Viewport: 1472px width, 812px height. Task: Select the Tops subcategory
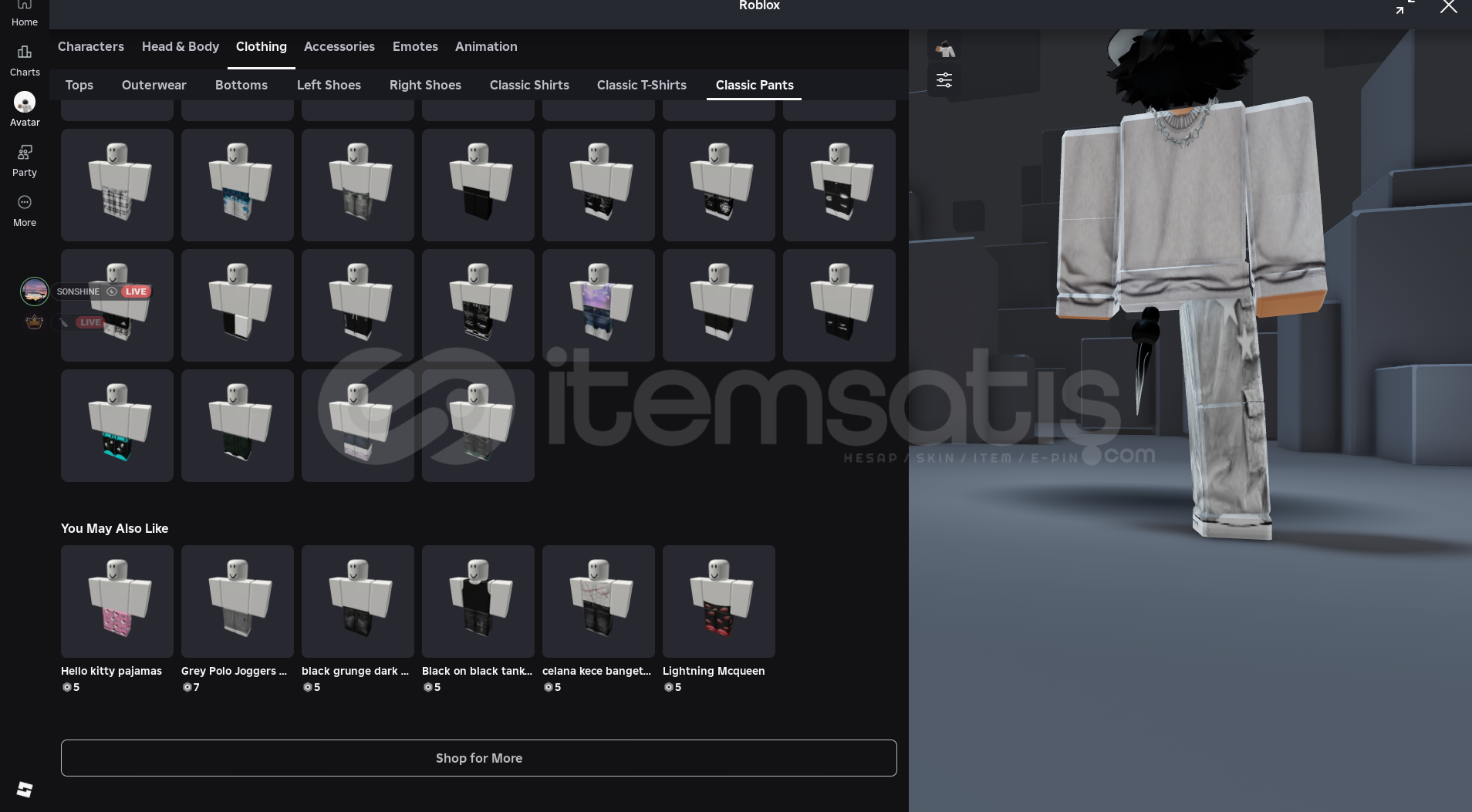[x=79, y=85]
